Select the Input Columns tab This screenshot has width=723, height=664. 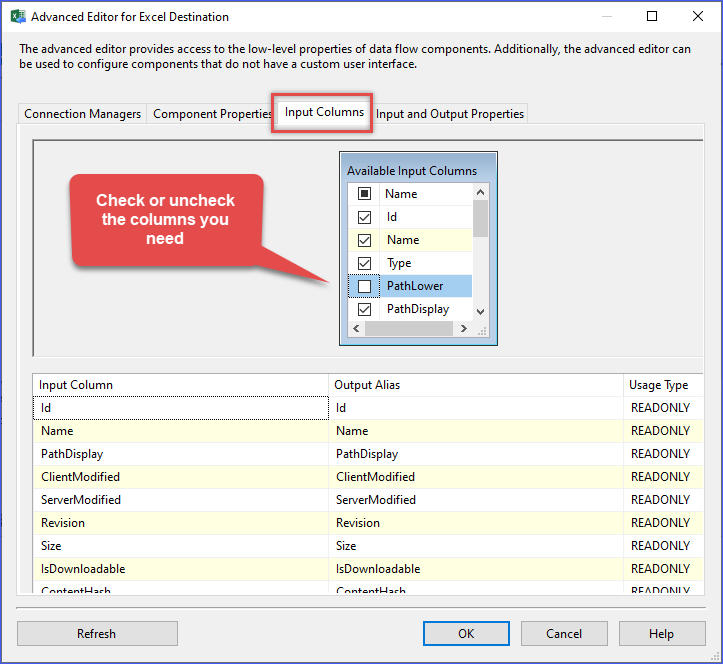[324, 112]
